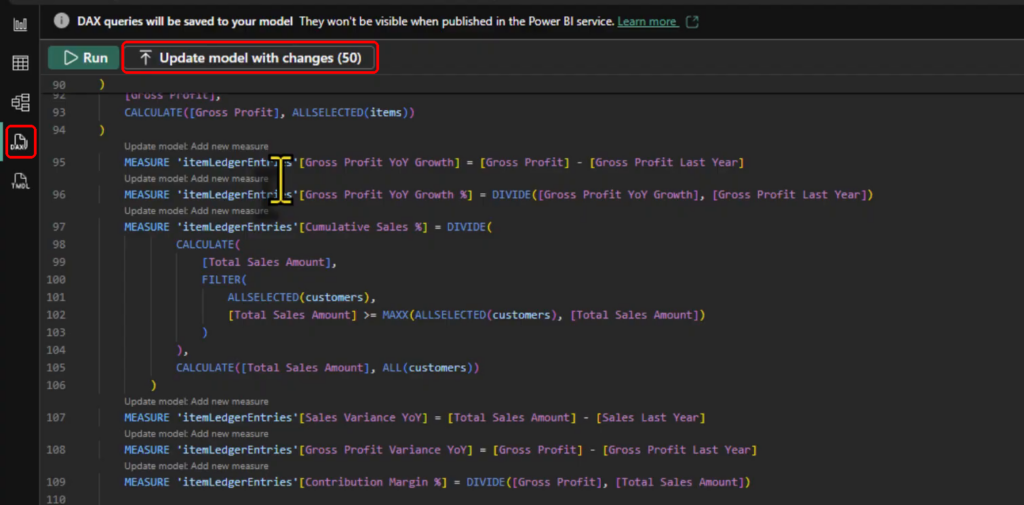Click the 'DAX queries will be saved to your model' text
The width and height of the screenshot is (1024, 505).
point(185,22)
